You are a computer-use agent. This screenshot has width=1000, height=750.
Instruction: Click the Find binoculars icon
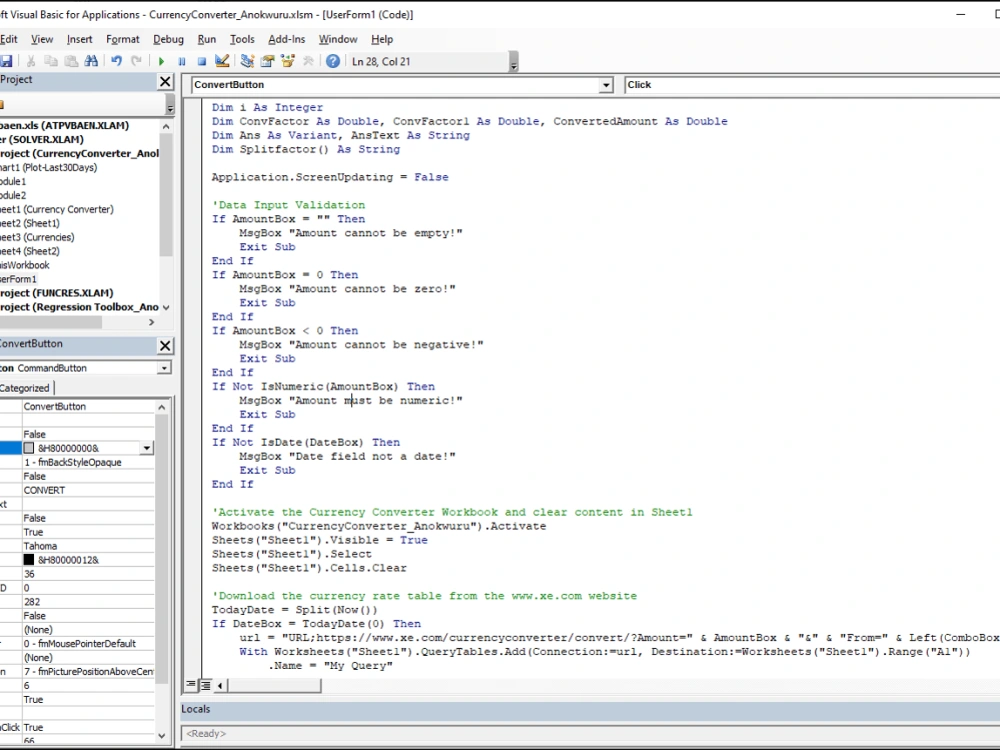point(91,61)
